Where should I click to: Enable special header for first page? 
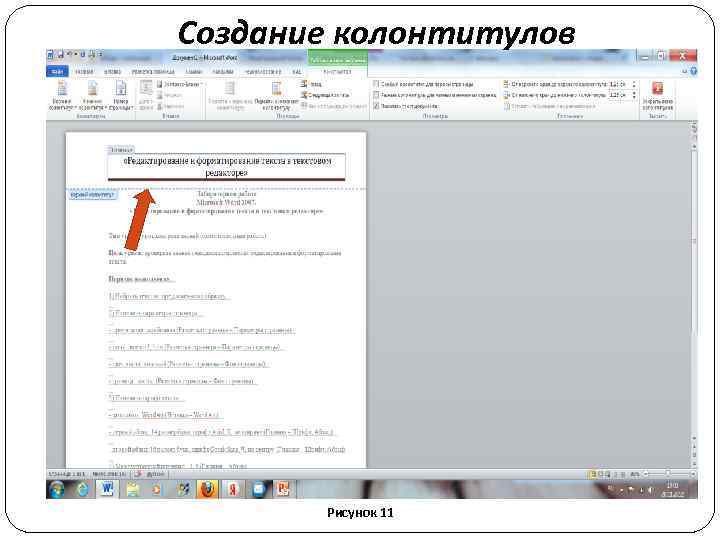point(423,84)
